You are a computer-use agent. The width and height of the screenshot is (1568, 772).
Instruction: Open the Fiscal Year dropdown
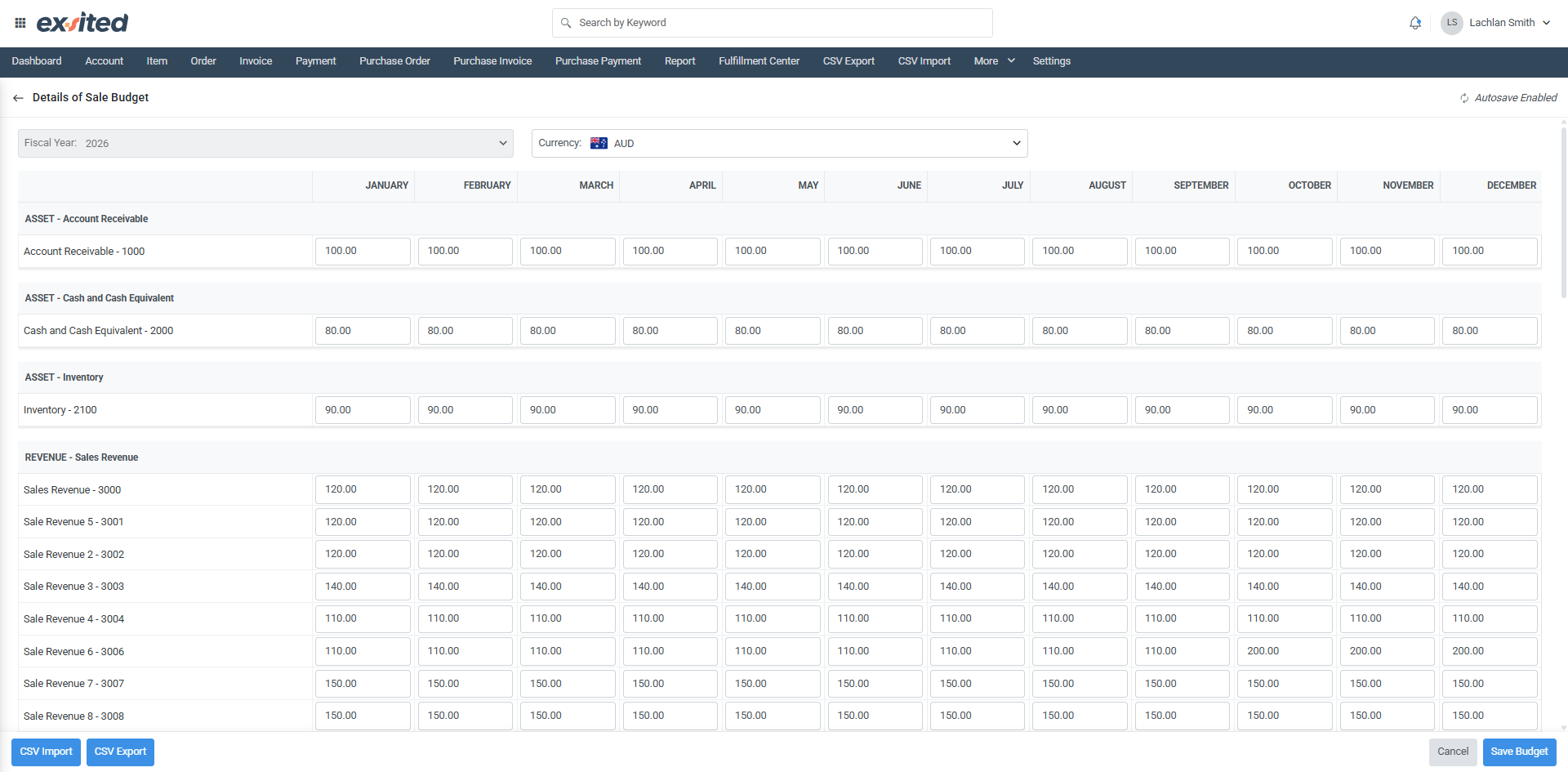[265, 143]
